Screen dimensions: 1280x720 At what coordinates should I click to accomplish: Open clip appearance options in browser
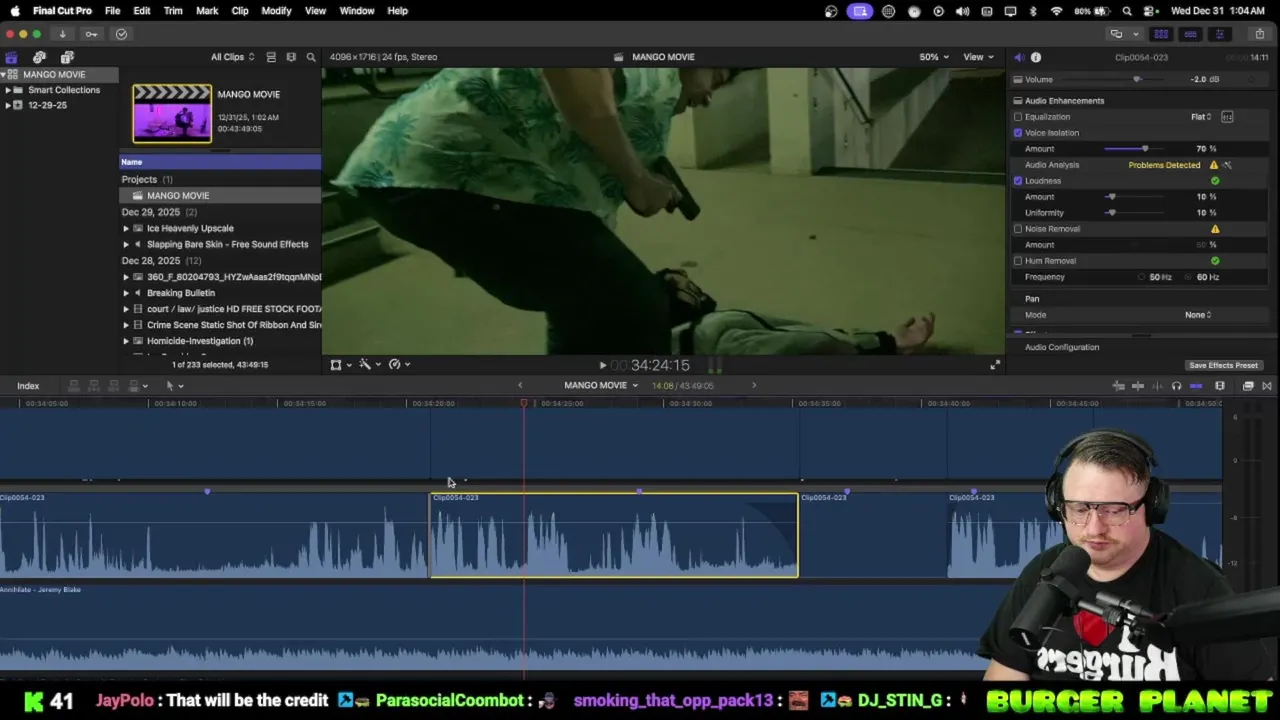(291, 57)
